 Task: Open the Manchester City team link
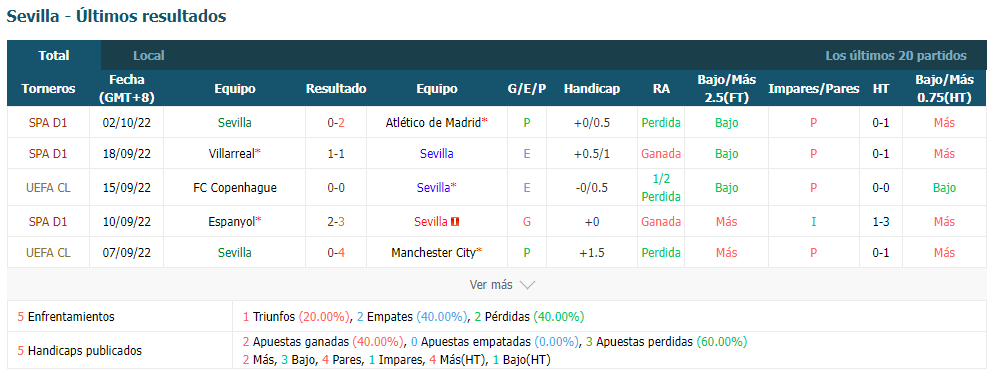[x=433, y=252]
